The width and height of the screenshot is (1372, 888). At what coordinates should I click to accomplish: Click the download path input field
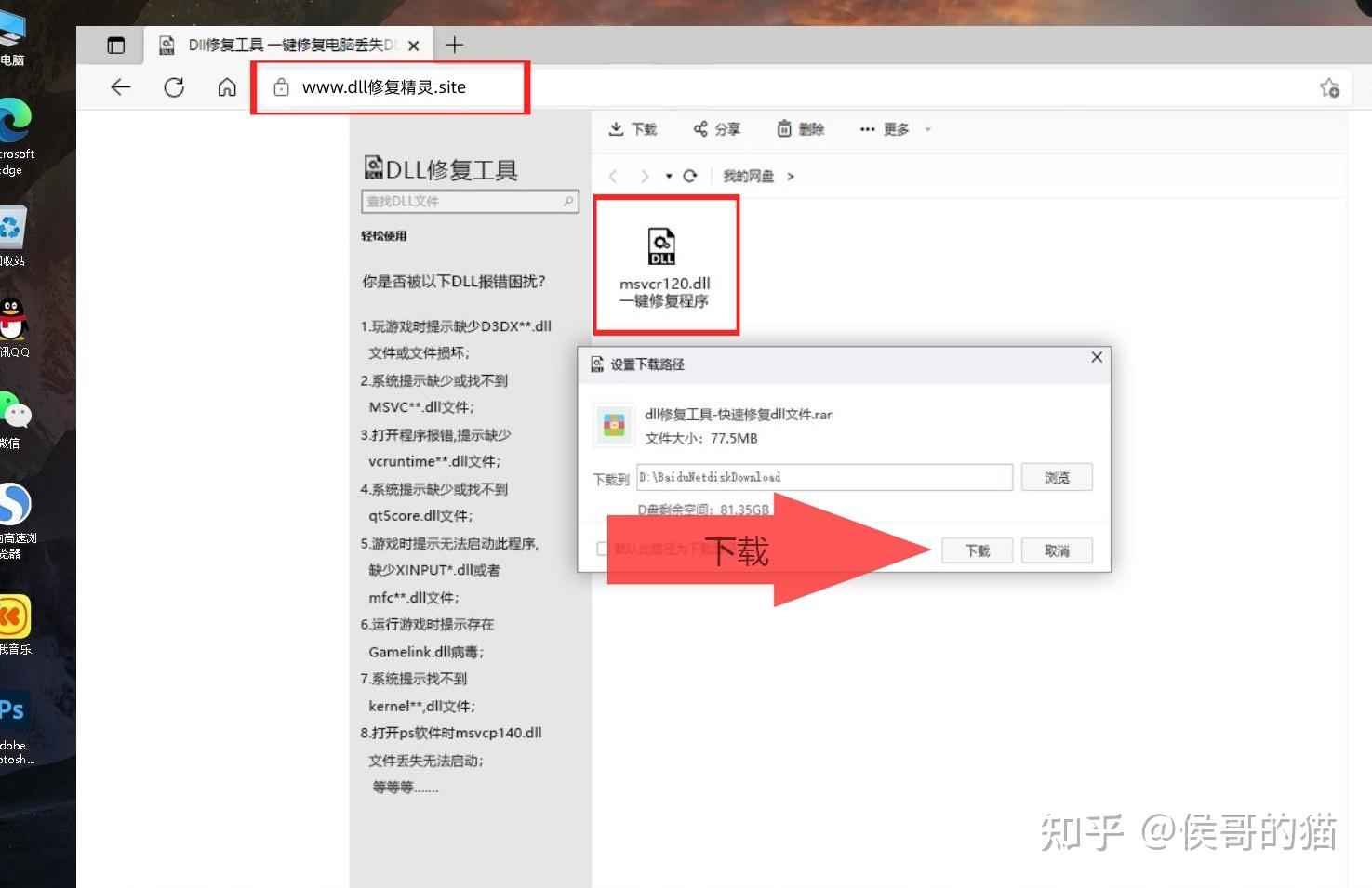(823, 477)
